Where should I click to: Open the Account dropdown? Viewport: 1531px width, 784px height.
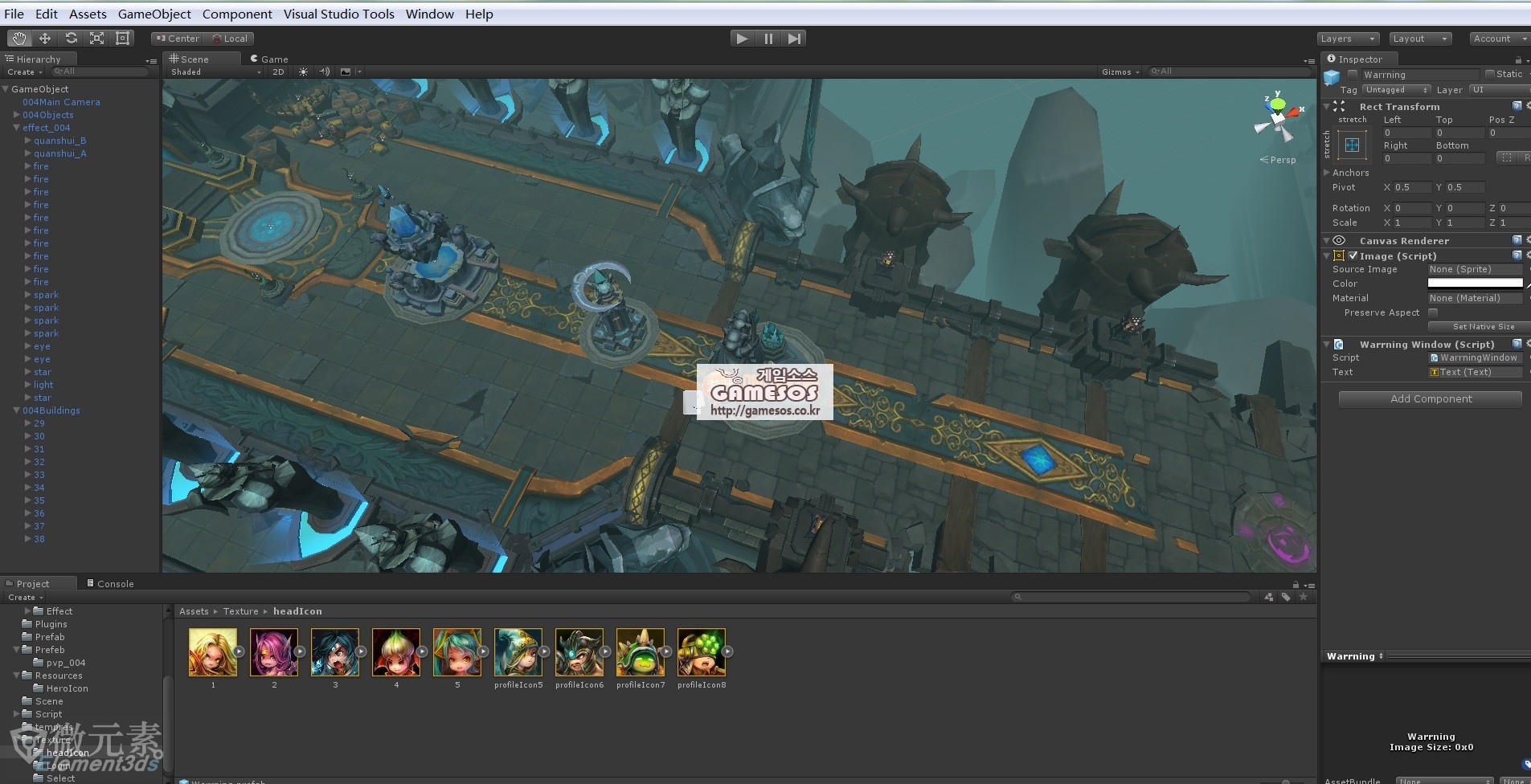[1499, 39]
